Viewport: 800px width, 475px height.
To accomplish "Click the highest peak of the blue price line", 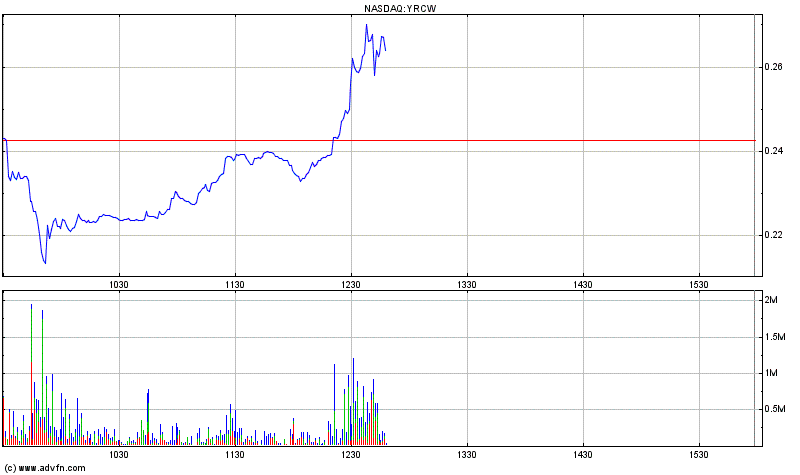I will point(366,25).
